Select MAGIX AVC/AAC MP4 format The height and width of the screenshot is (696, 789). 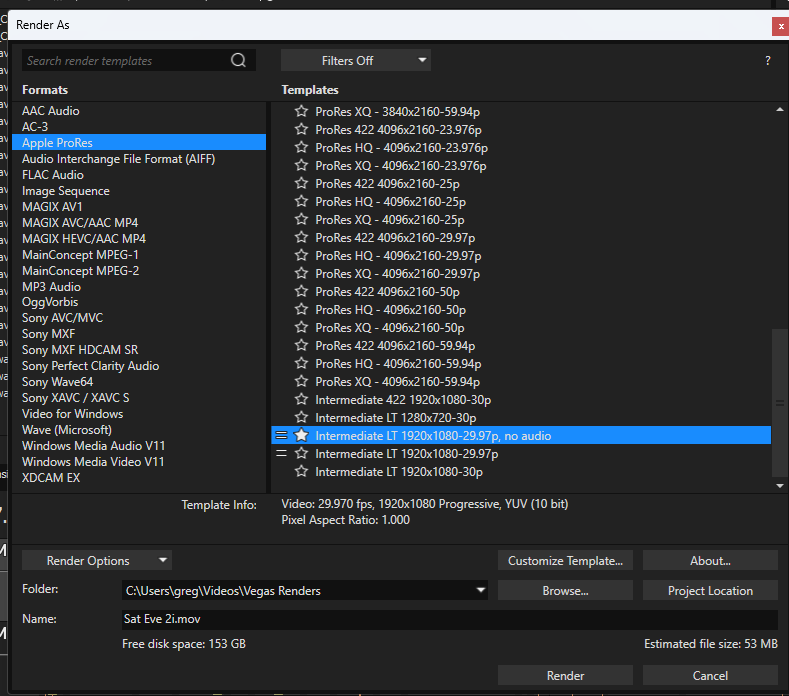pyautogui.click(x=80, y=223)
